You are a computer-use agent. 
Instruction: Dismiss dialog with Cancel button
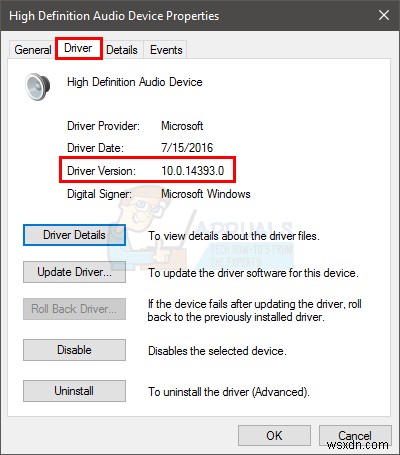(355, 435)
